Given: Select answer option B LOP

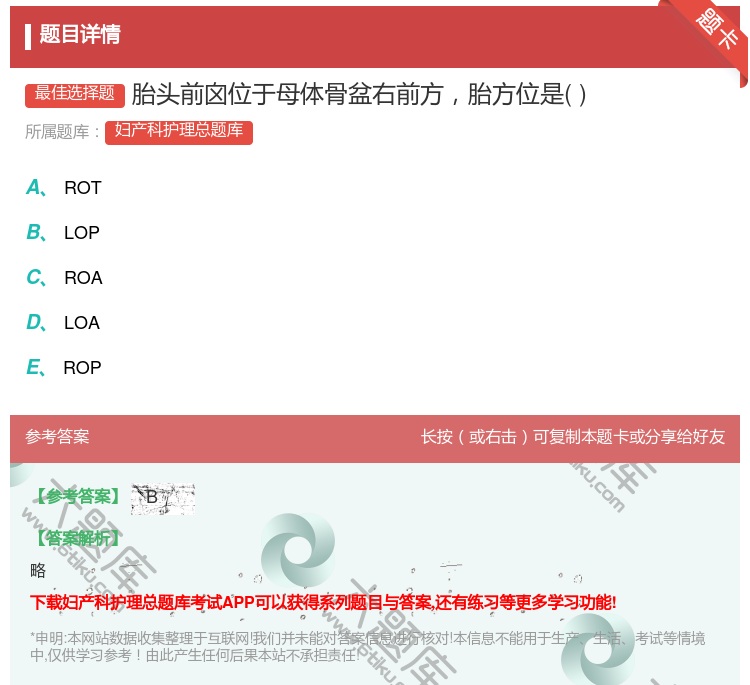Looking at the screenshot, I should click(63, 232).
